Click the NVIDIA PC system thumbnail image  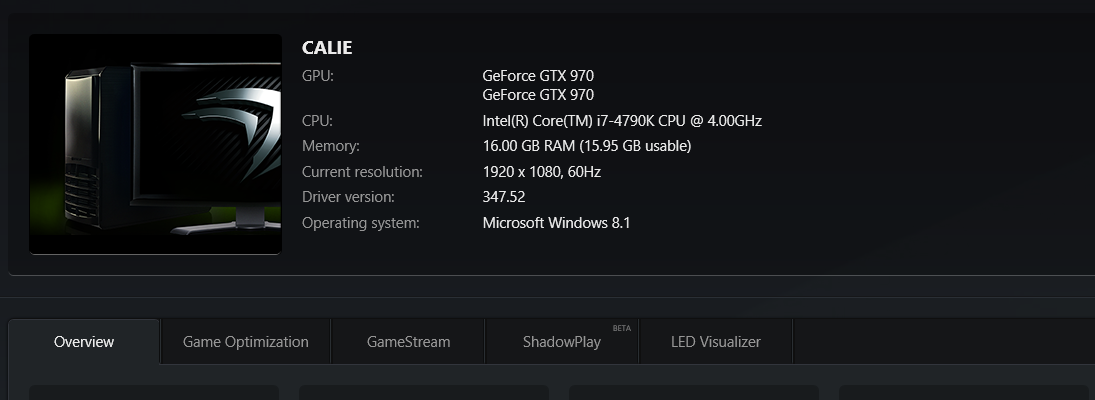(155, 144)
